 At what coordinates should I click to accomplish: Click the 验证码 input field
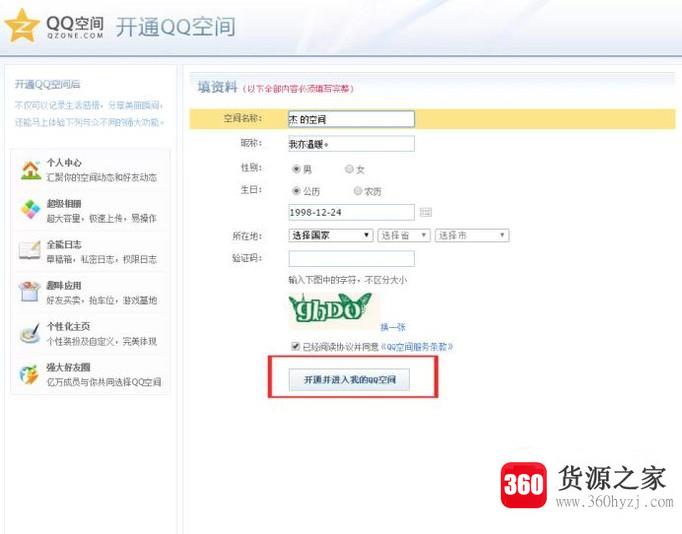click(351, 259)
